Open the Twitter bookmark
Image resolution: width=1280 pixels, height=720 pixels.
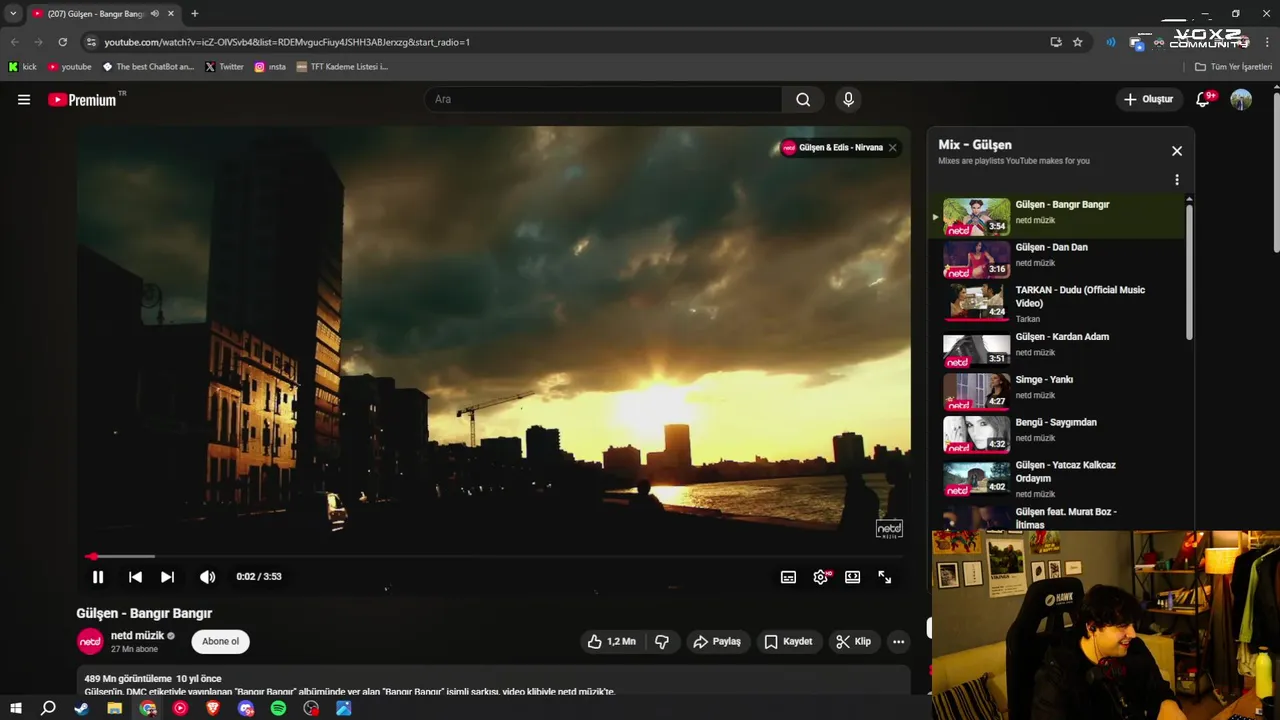[x=224, y=67]
